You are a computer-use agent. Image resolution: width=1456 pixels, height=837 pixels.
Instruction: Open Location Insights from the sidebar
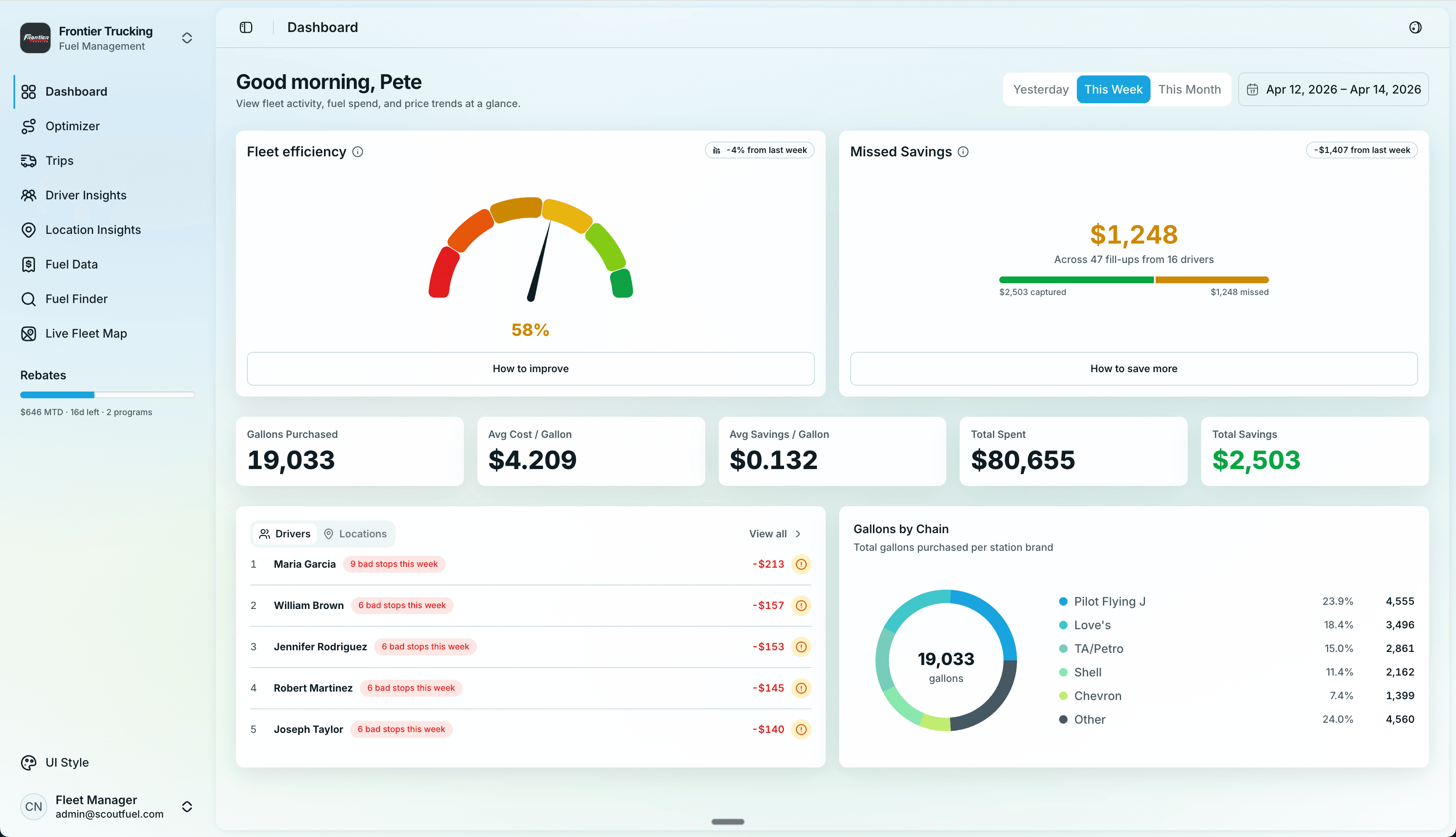[x=93, y=229]
